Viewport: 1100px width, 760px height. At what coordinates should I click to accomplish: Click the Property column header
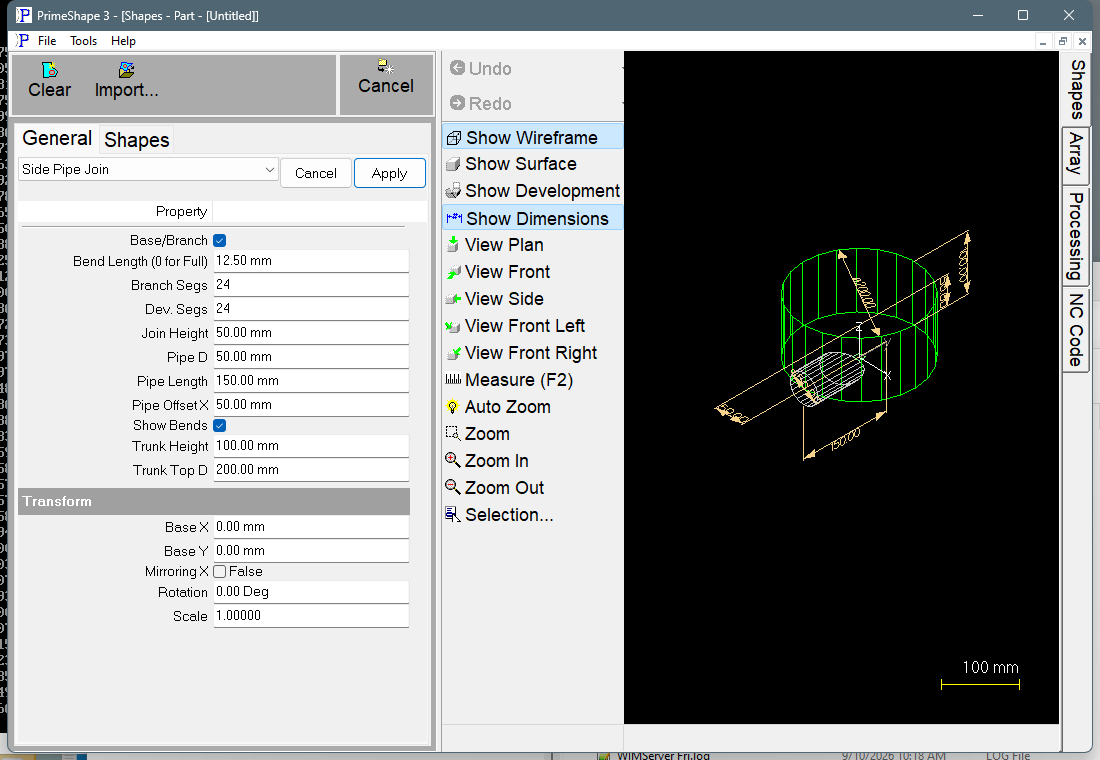tap(115, 212)
